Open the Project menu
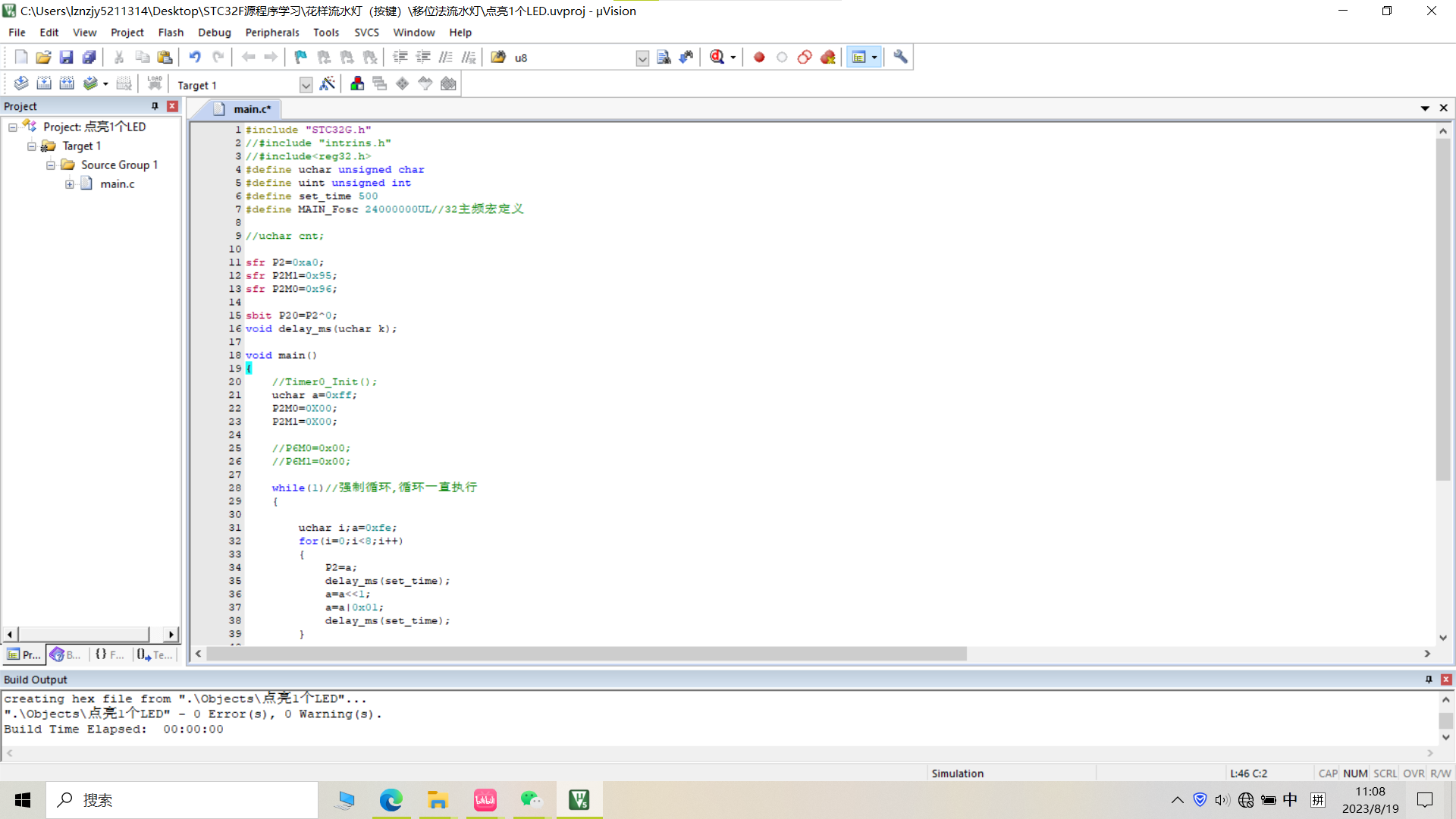This screenshot has height=819, width=1456. [x=127, y=33]
